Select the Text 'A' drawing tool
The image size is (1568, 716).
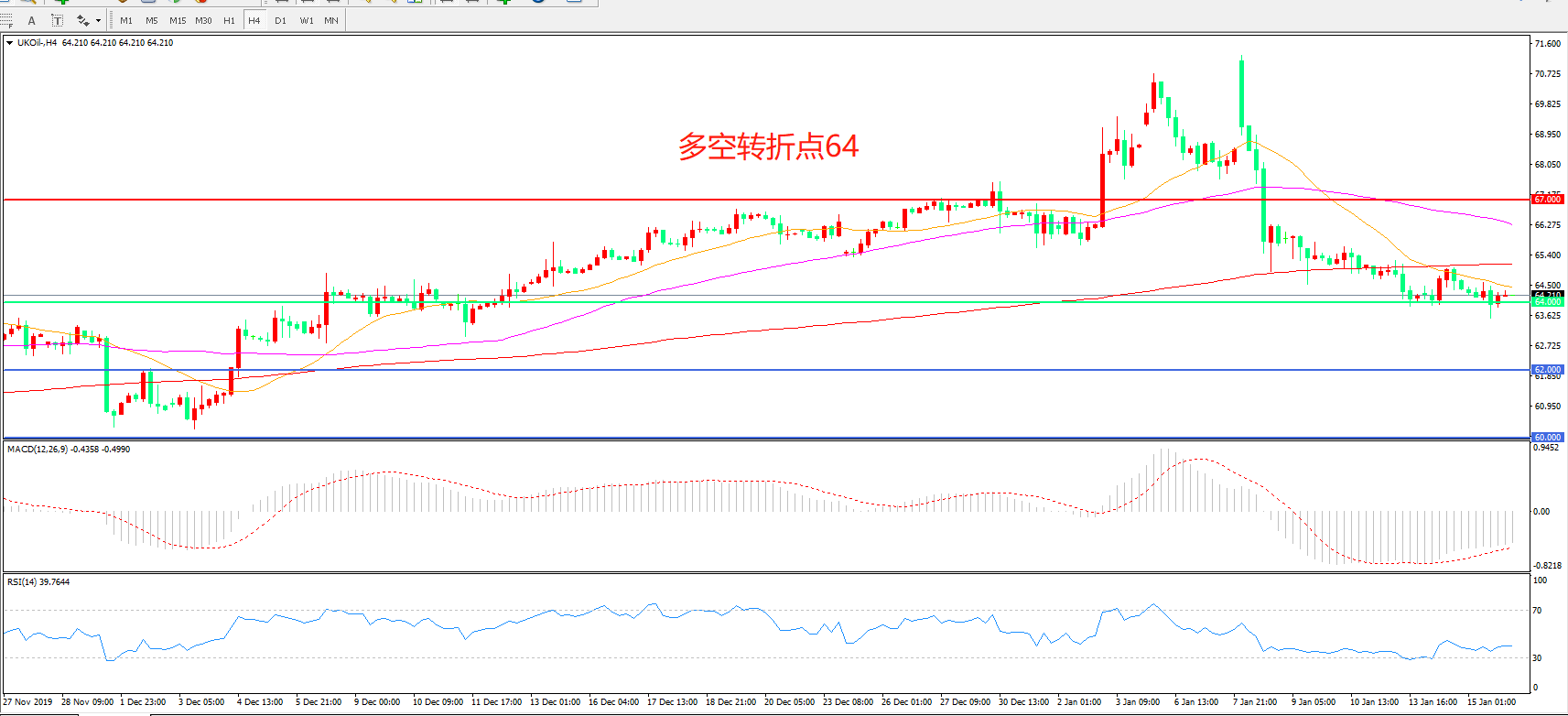(32, 20)
